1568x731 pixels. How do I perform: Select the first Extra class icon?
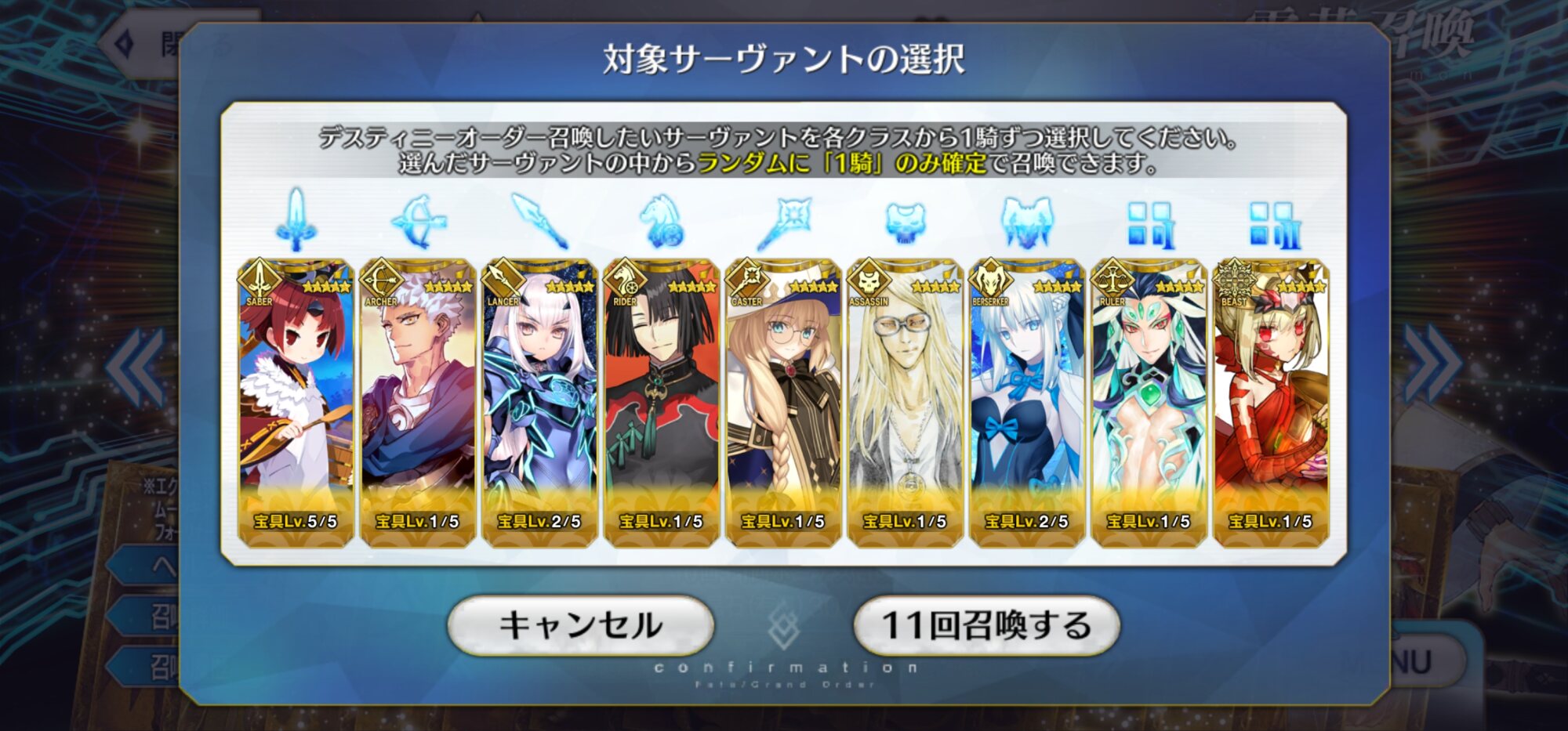(x=1149, y=226)
